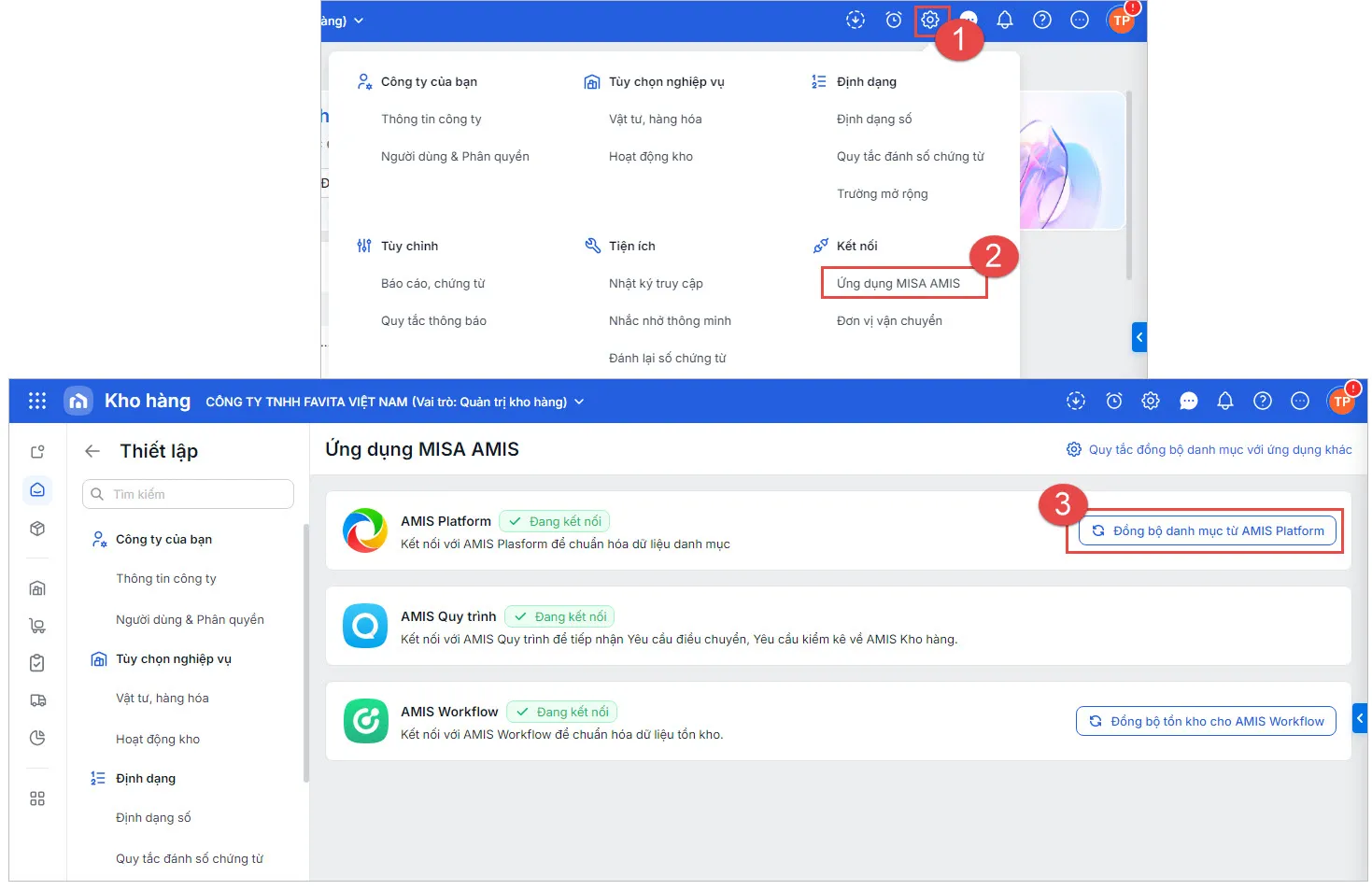Screen dimensions: 1372x890
Task: Click the AMIS Workflow app logo
Action: point(365,721)
